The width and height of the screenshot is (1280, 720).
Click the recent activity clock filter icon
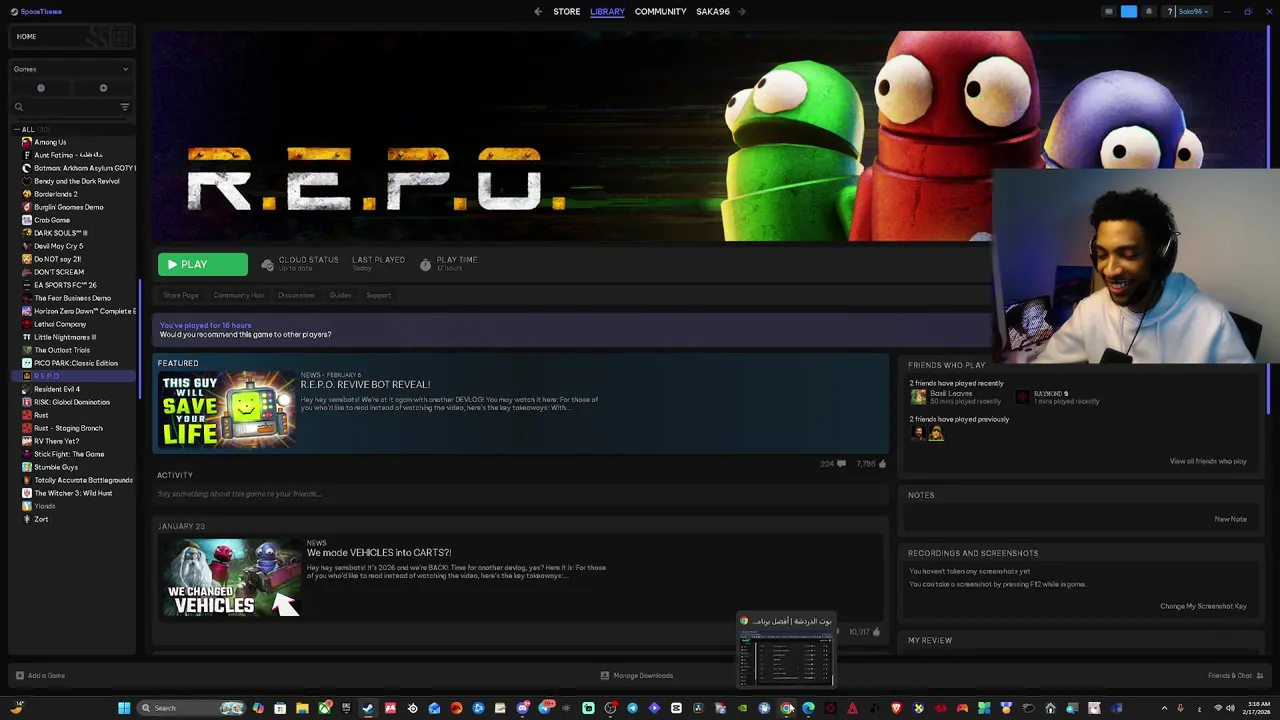[x=41, y=88]
